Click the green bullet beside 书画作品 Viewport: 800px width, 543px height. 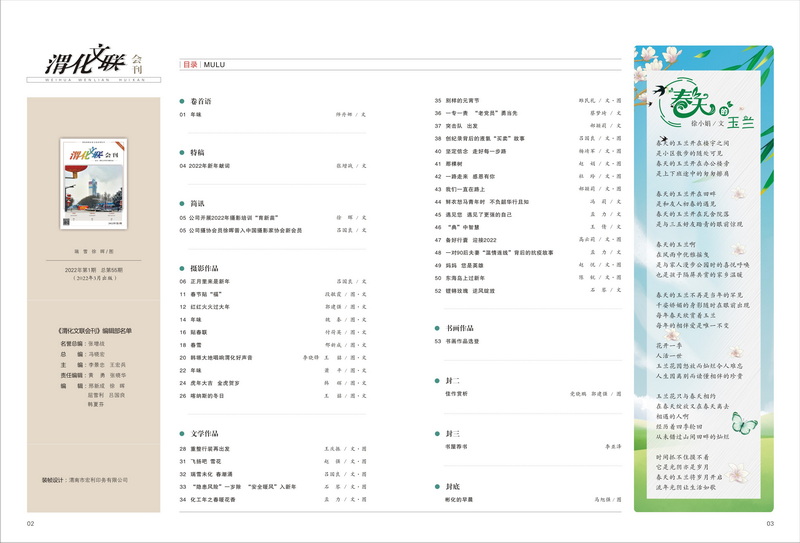click(438, 327)
